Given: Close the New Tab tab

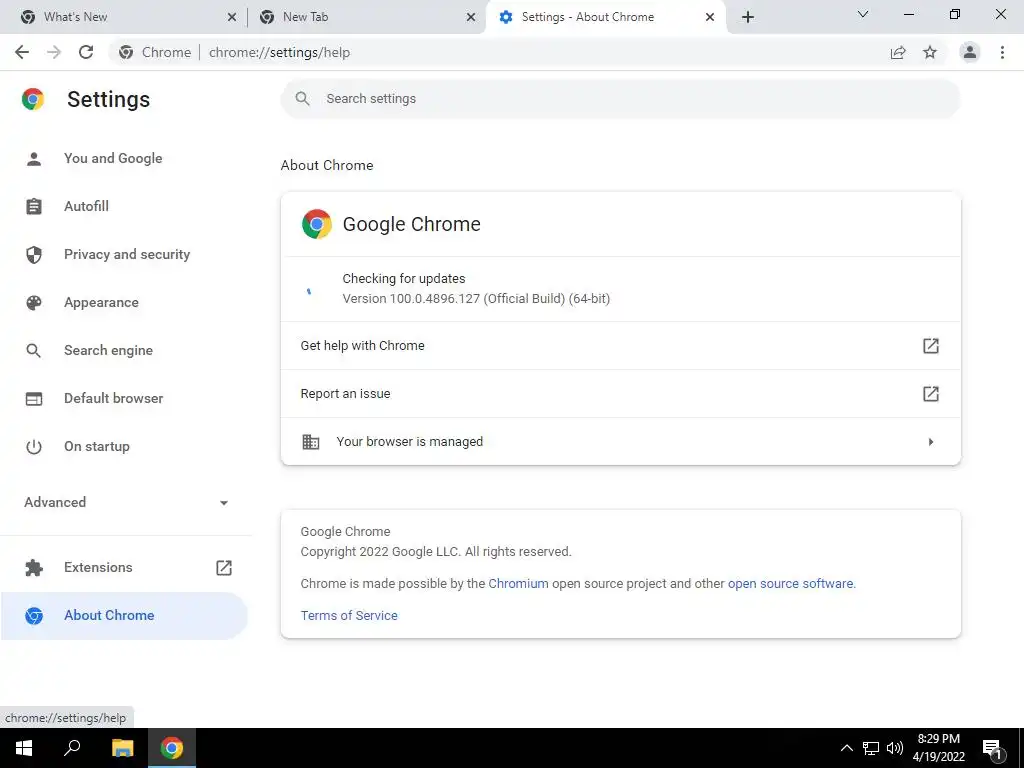Looking at the screenshot, I should (x=471, y=17).
